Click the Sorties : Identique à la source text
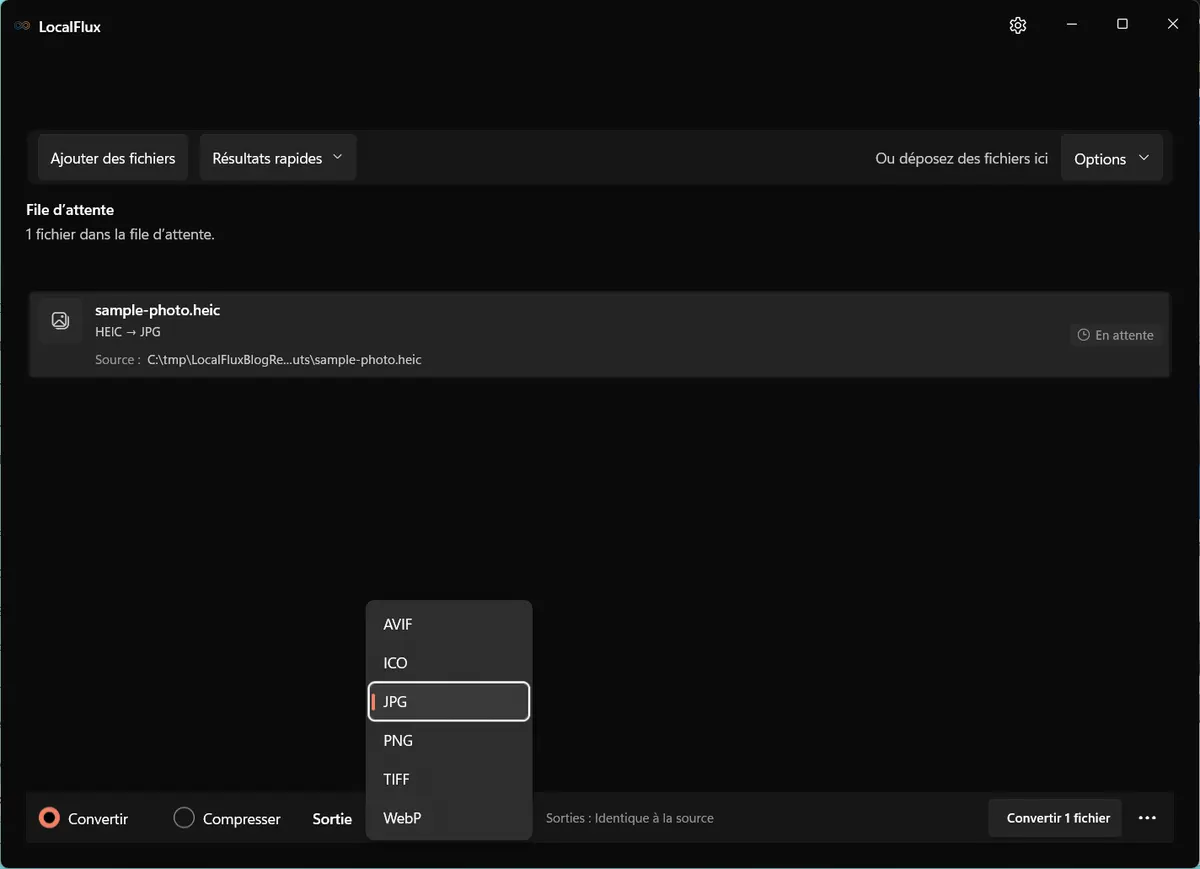 pyautogui.click(x=630, y=818)
